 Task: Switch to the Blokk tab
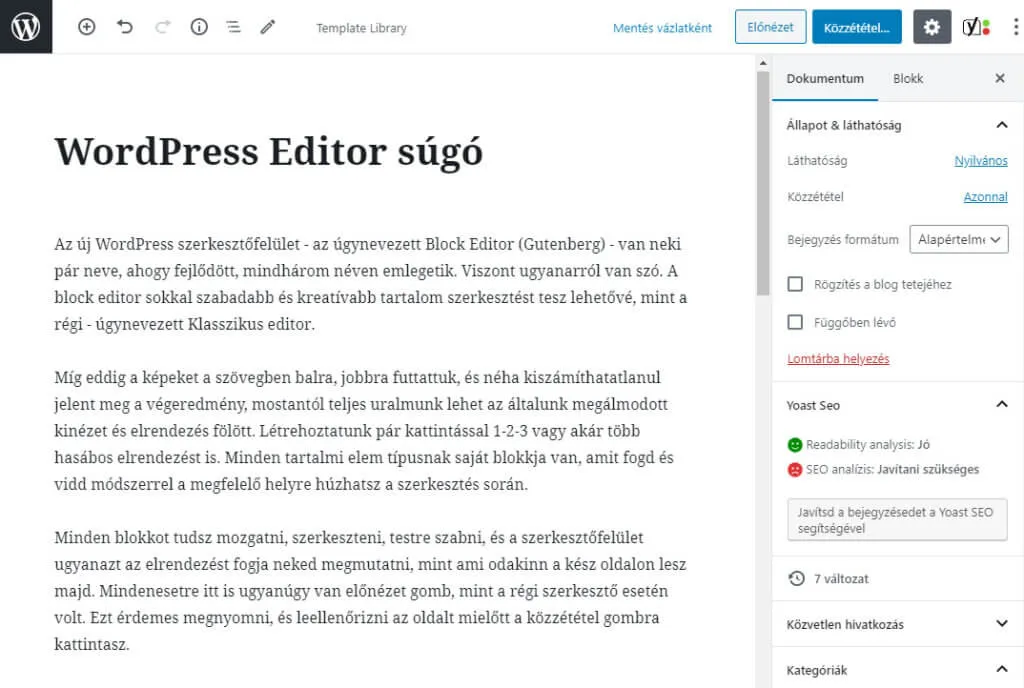tap(907, 78)
